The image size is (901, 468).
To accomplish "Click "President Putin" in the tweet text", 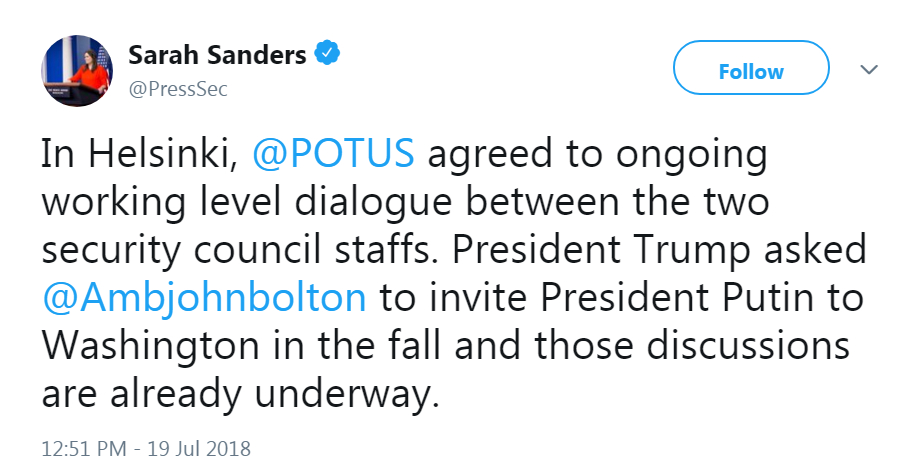I will 678,298.
